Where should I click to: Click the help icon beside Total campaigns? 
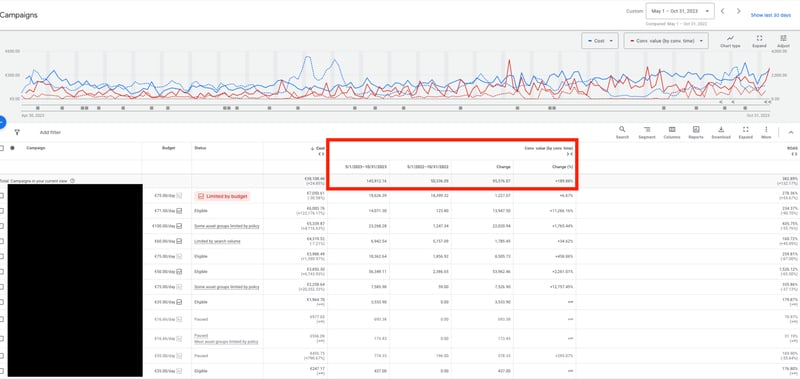[x=72, y=181]
